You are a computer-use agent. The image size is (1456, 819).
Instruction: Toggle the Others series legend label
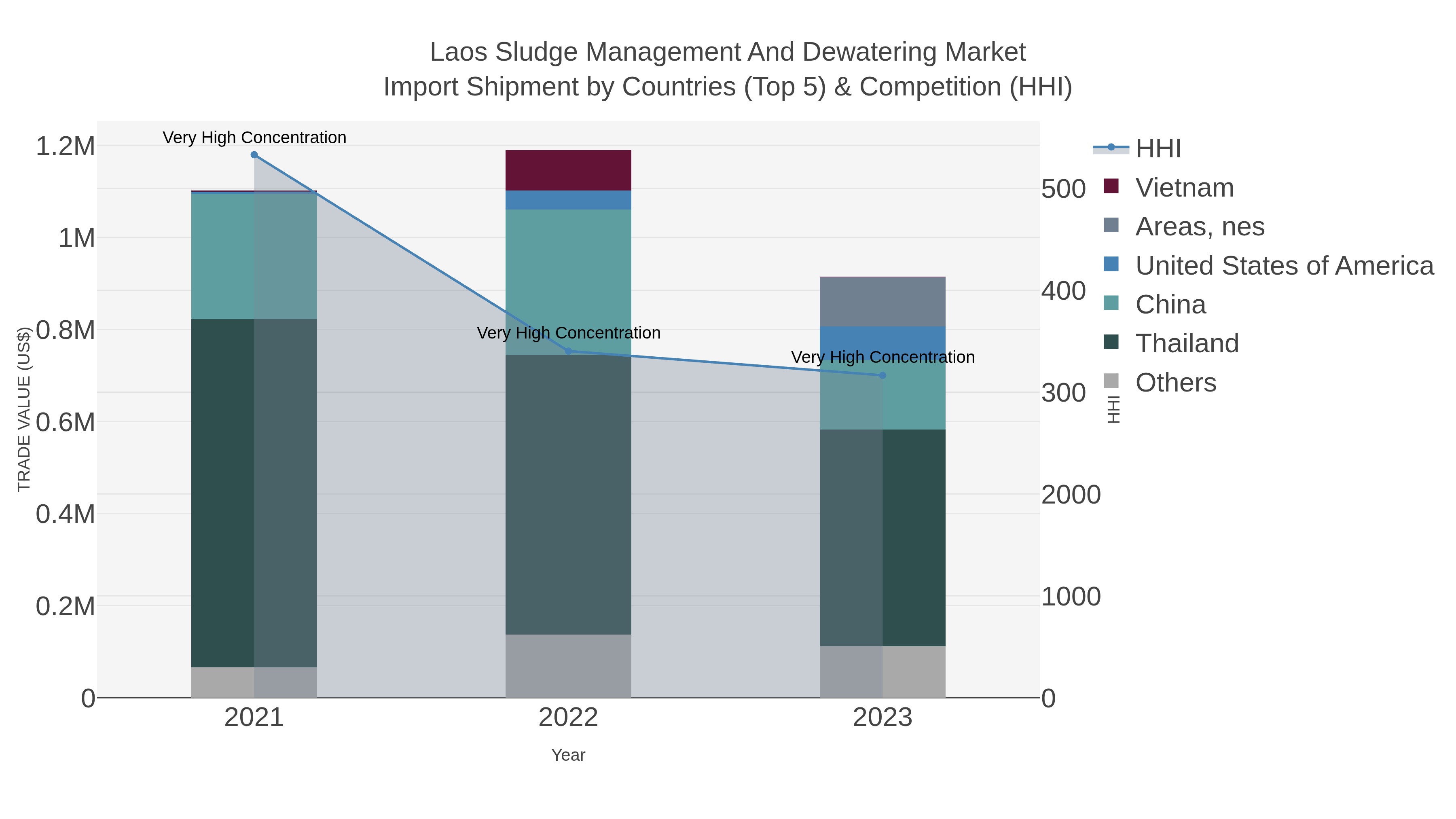pyautogui.click(x=1176, y=383)
